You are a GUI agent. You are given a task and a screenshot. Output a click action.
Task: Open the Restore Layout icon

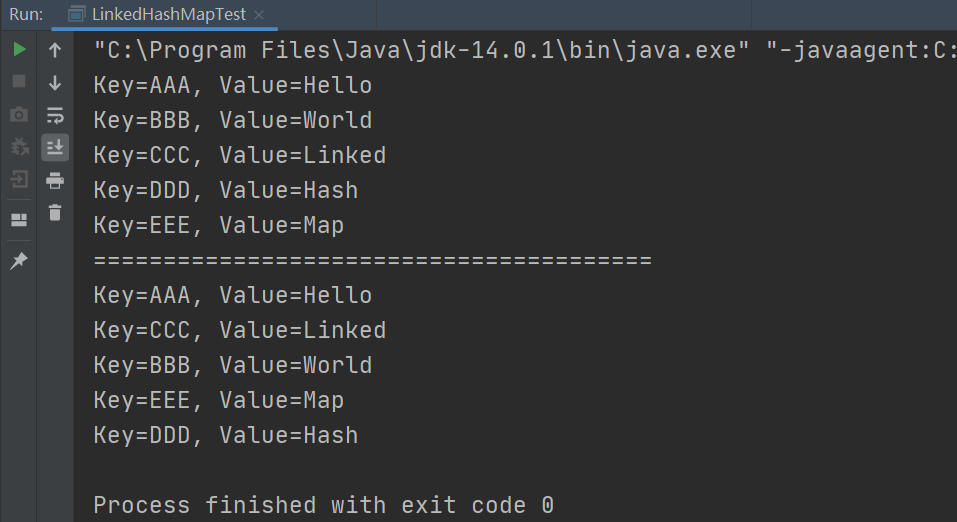click(x=19, y=219)
